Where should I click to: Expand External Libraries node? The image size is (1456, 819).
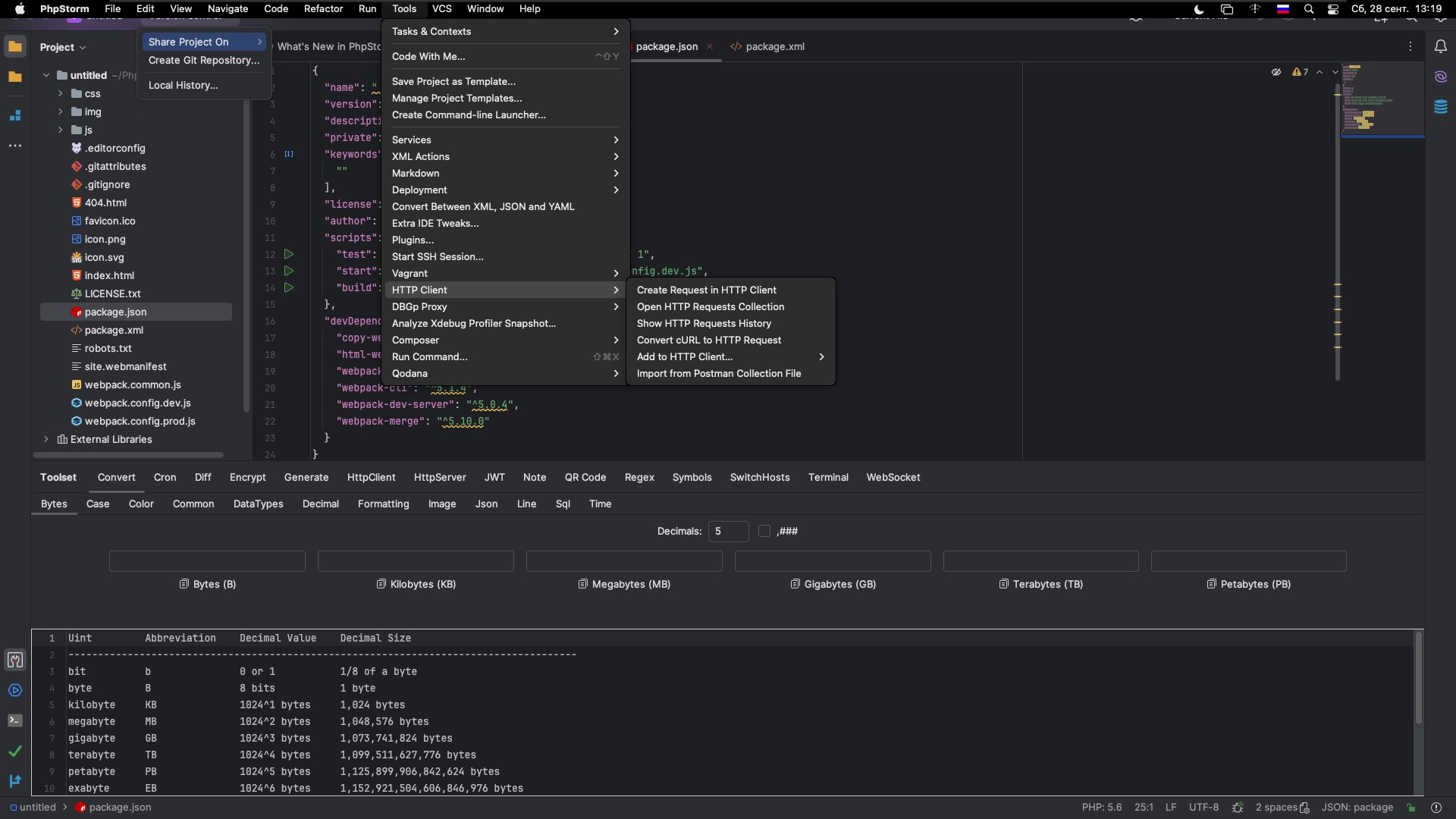click(x=46, y=439)
